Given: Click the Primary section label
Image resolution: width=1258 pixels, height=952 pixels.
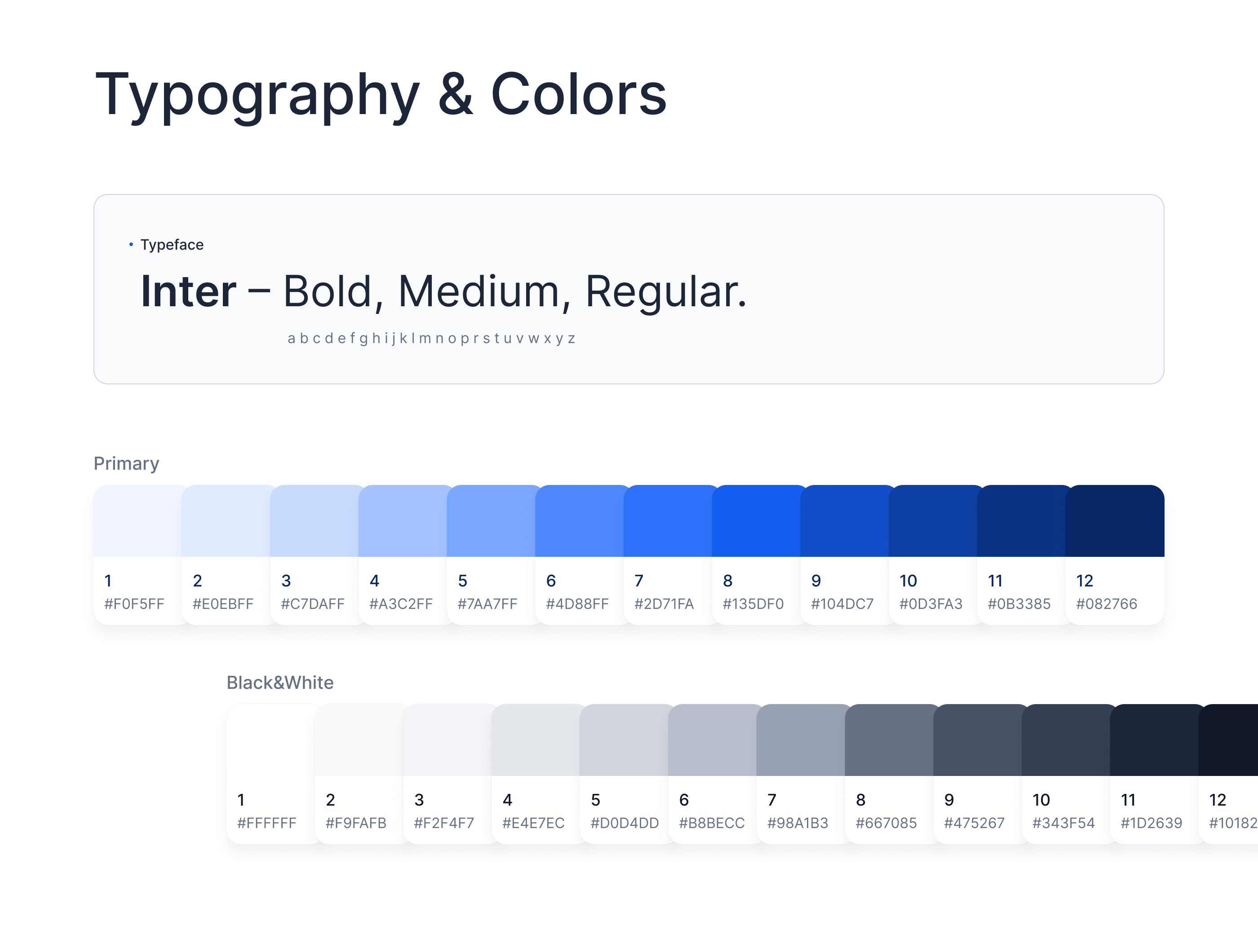Looking at the screenshot, I should (x=126, y=464).
